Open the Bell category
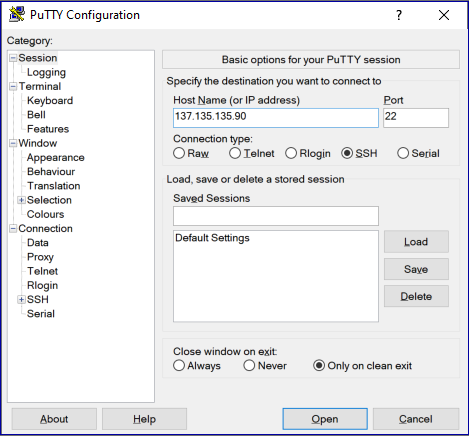This screenshot has height=436, width=469. click(36, 115)
